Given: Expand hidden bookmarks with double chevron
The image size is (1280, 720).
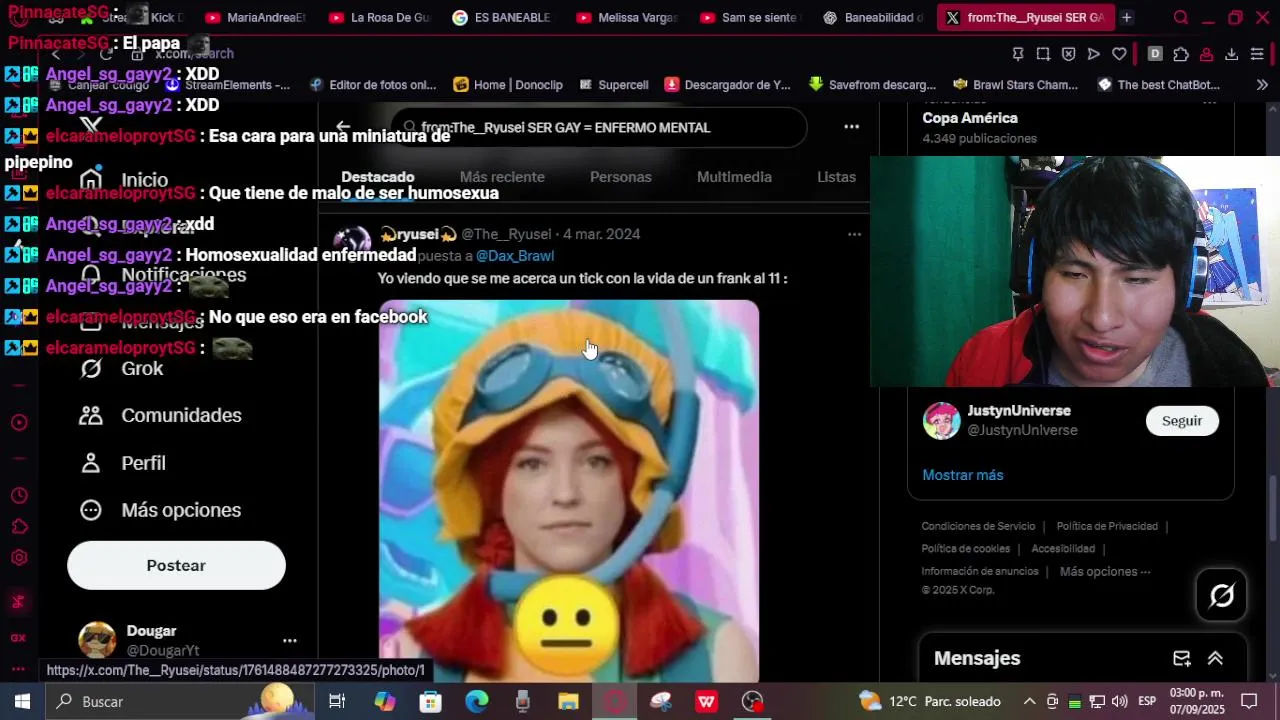Looking at the screenshot, I should coord(1262,85).
